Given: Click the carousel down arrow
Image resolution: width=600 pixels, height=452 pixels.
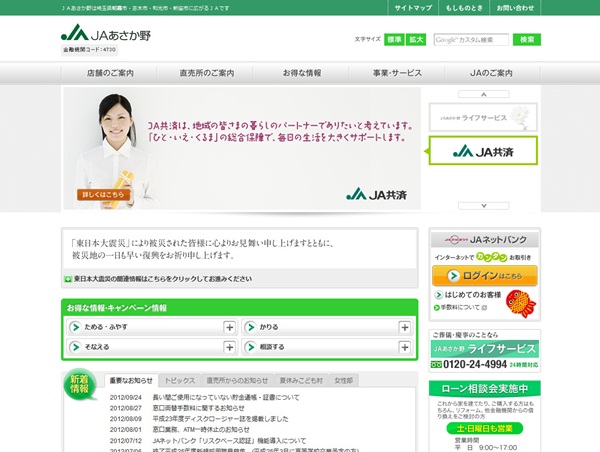Looking at the screenshot, I should pos(484,206).
